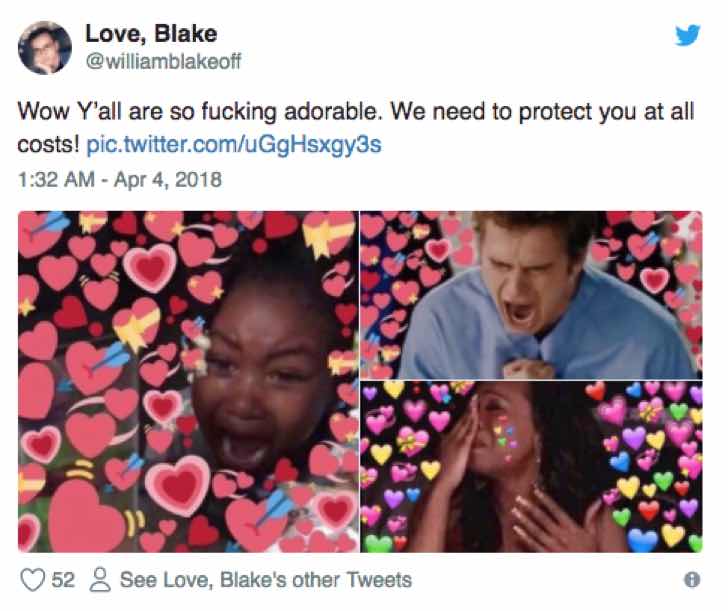This screenshot has height=611, width=728.
Task: Click the Twitter bird logo icon
Action: (688, 35)
